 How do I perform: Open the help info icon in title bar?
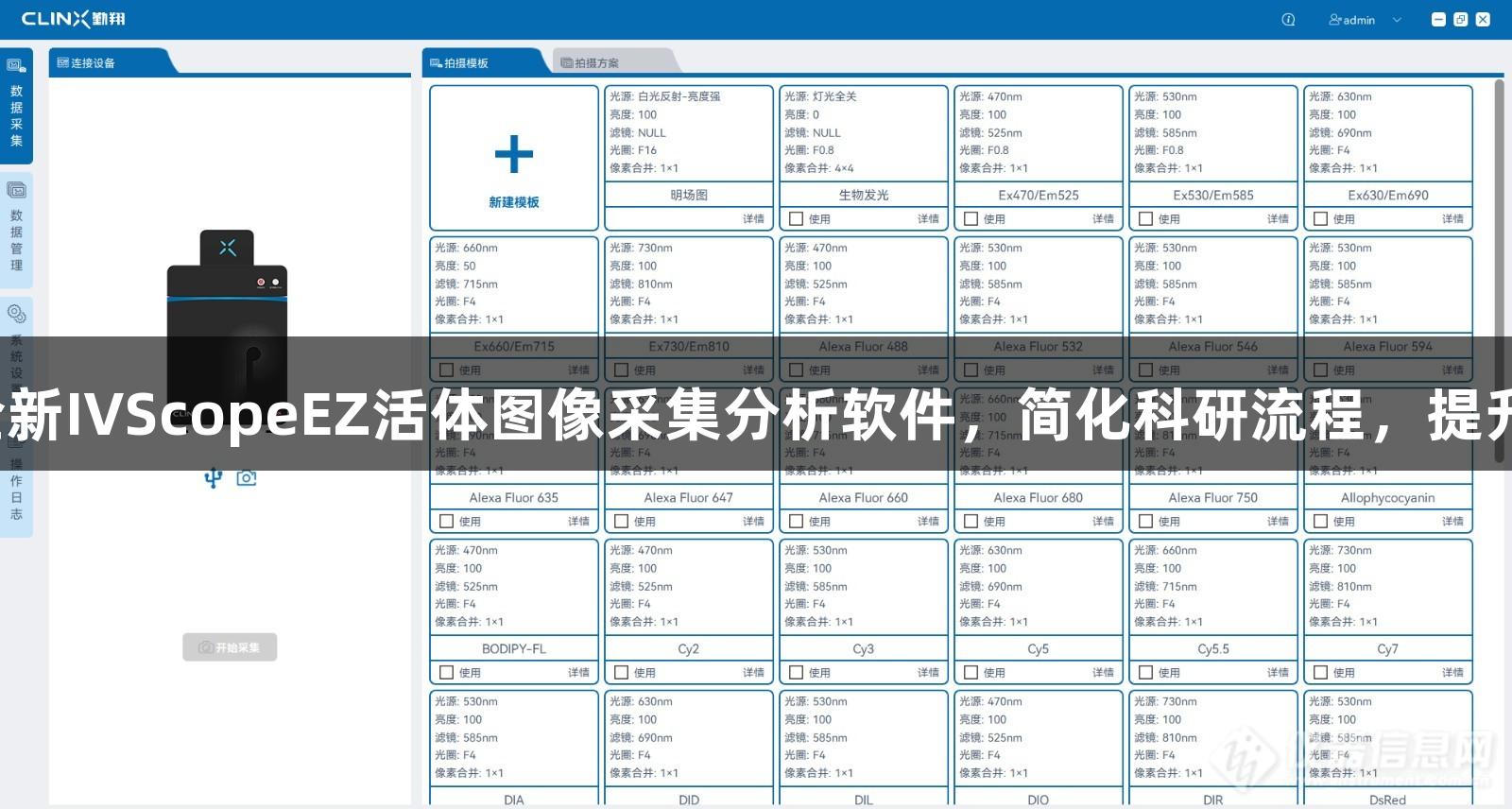pos(1288,19)
